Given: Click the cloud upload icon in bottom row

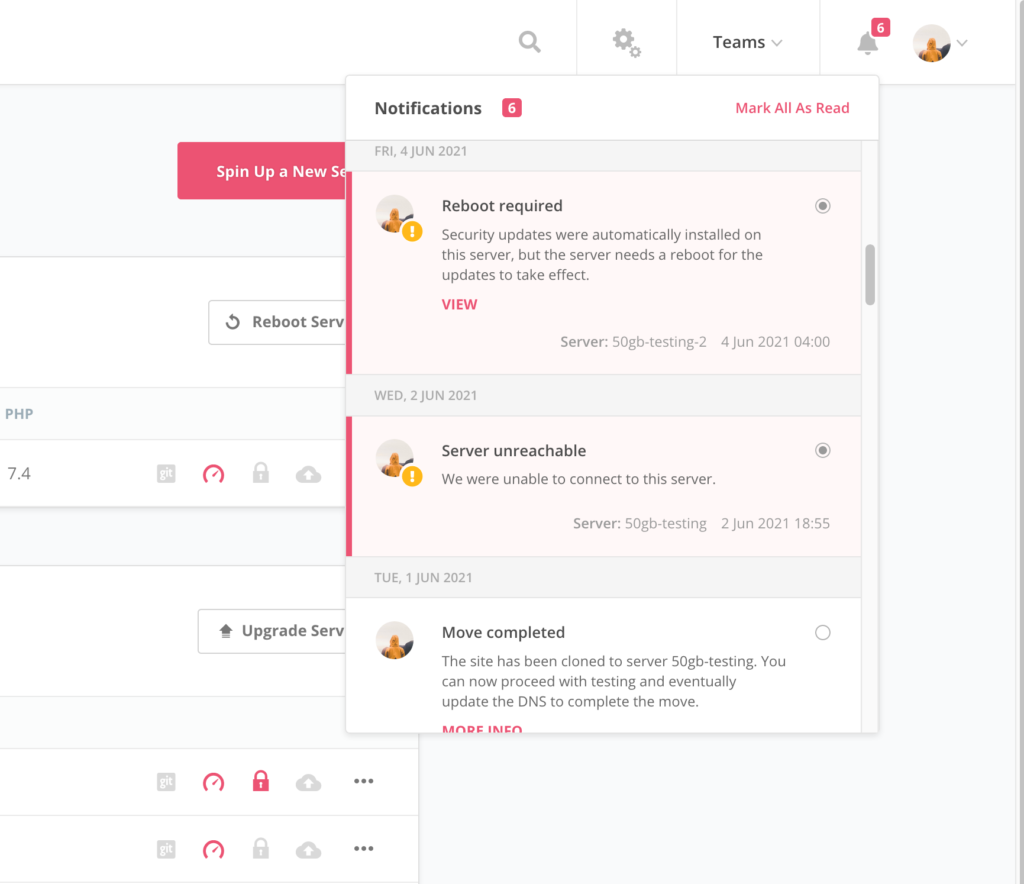Looking at the screenshot, I should pos(309,849).
